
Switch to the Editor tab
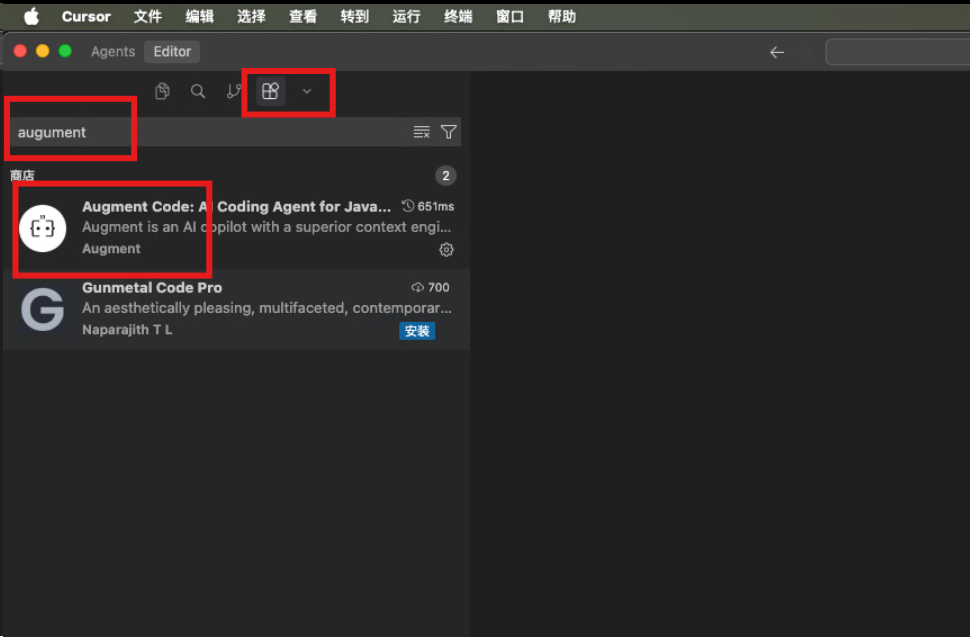click(172, 52)
